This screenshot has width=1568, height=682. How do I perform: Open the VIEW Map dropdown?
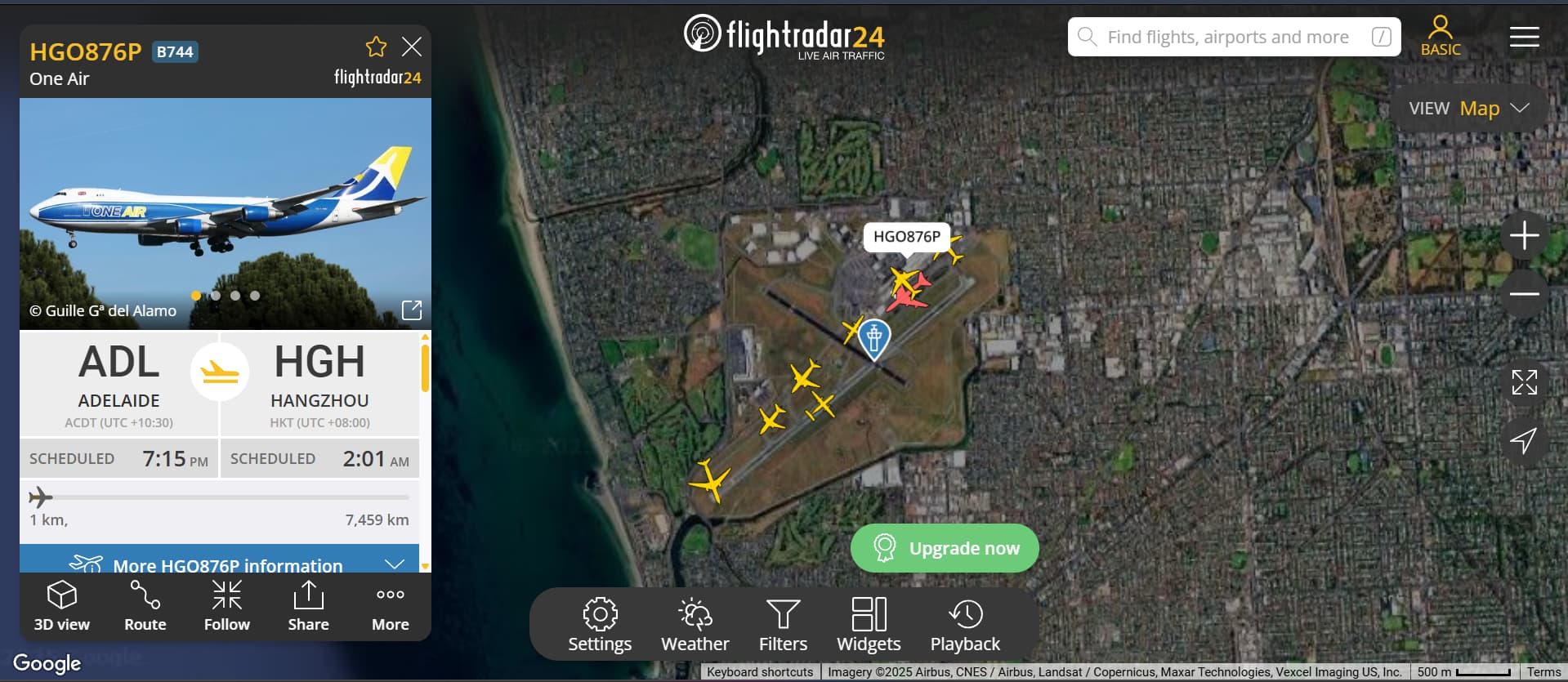[x=1469, y=109]
